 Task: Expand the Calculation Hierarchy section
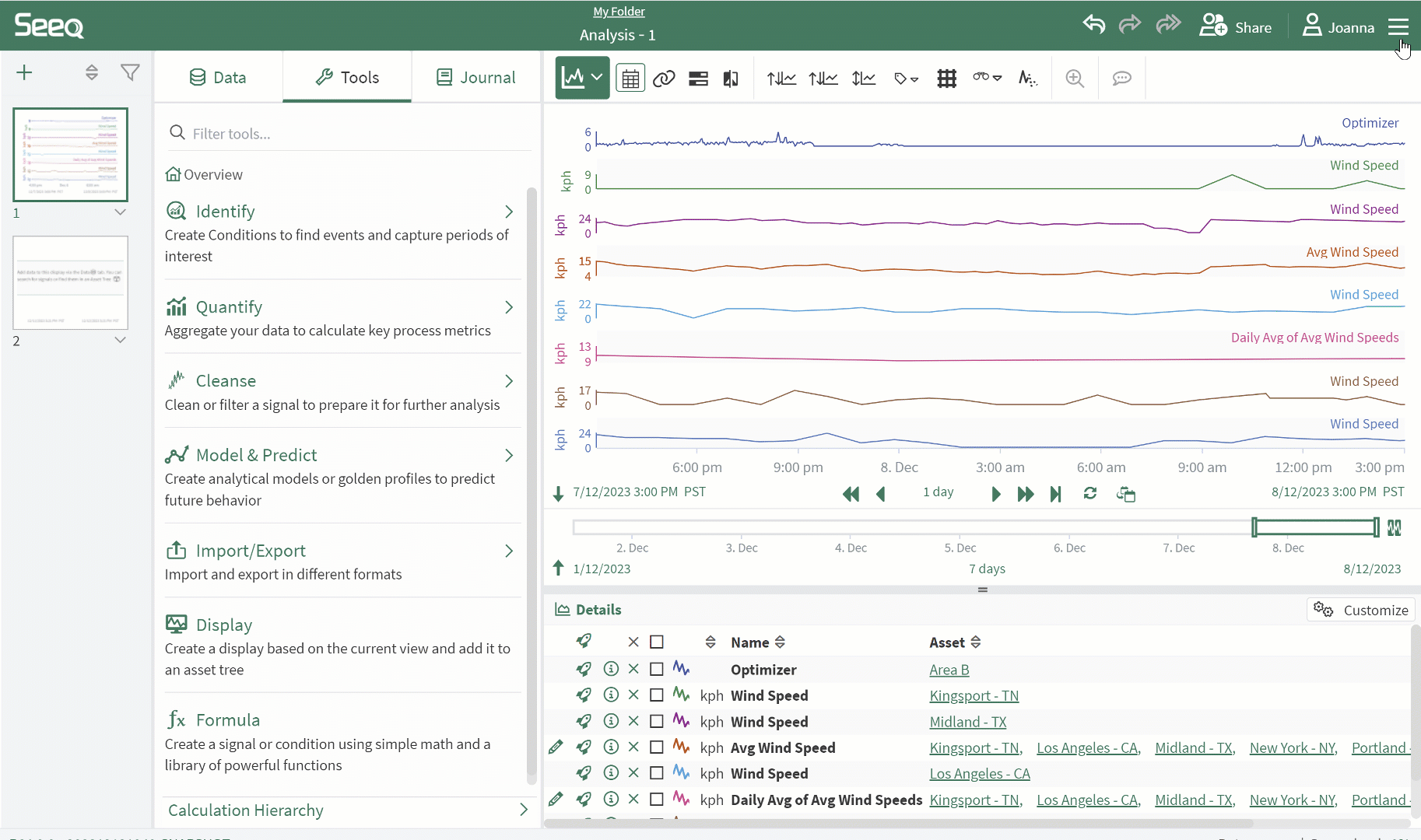point(523,810)
